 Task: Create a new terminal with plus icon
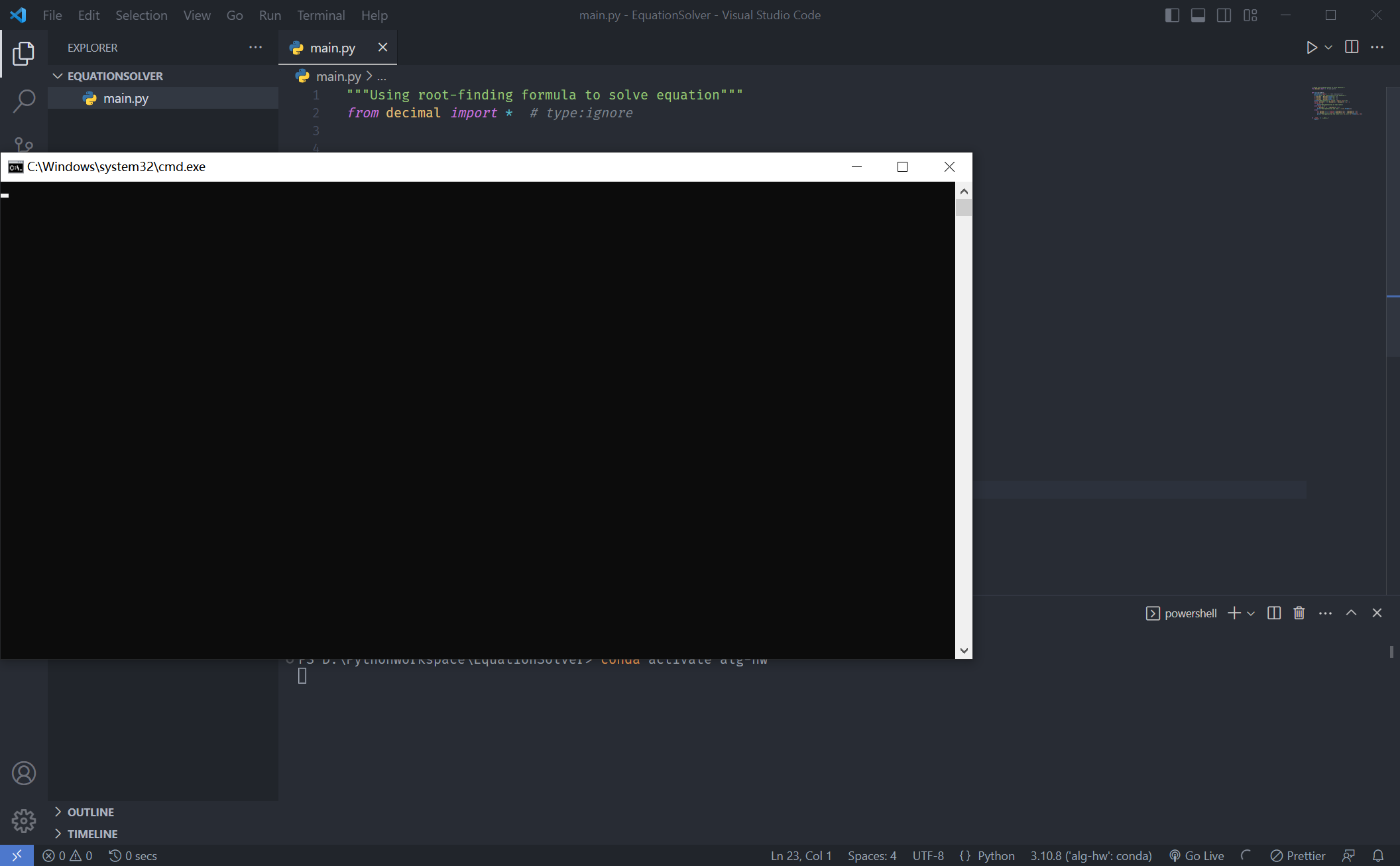[x=1234, y=613]
